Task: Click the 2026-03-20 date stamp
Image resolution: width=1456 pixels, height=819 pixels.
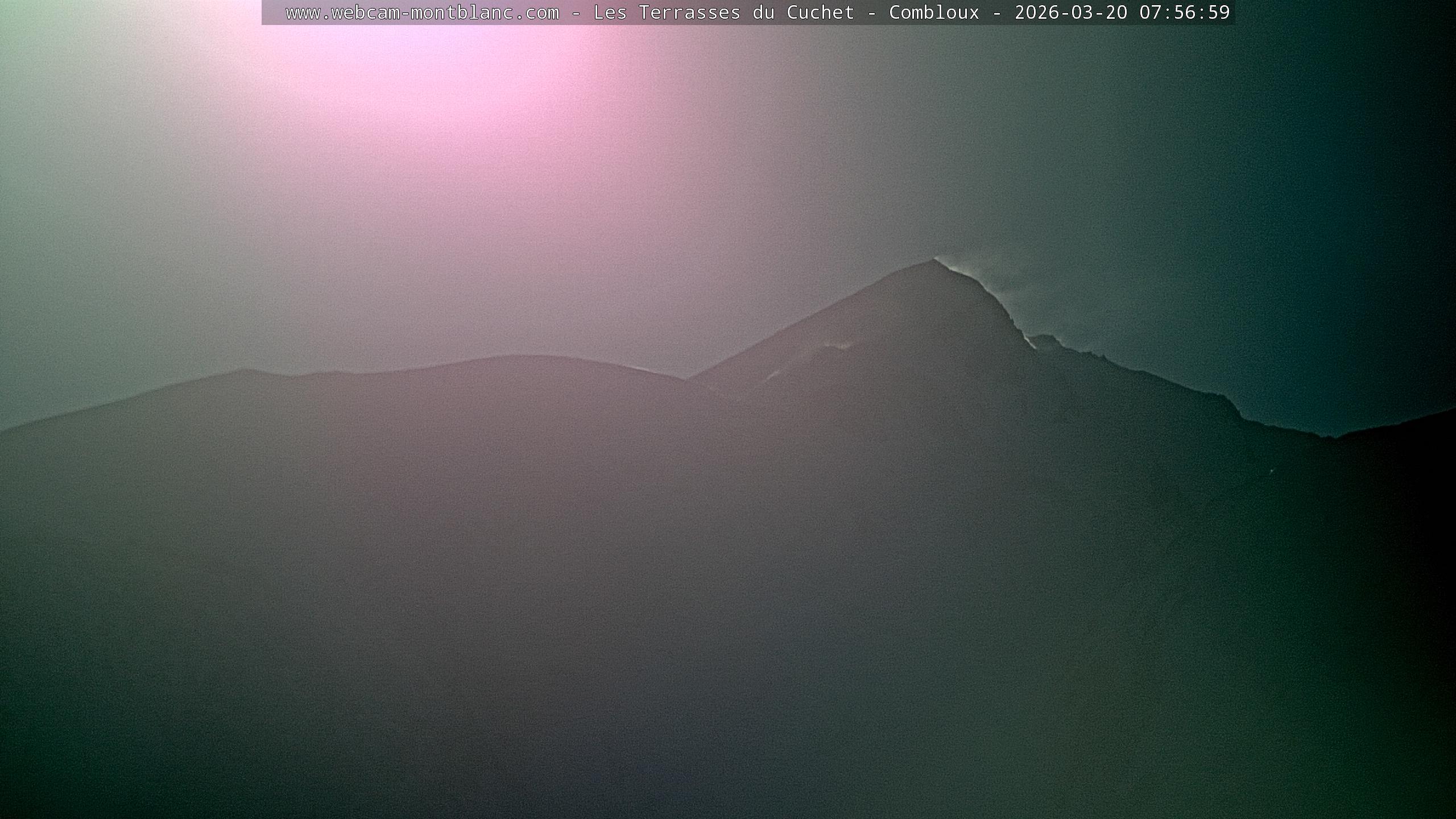Action: [x=1070, y=13]
